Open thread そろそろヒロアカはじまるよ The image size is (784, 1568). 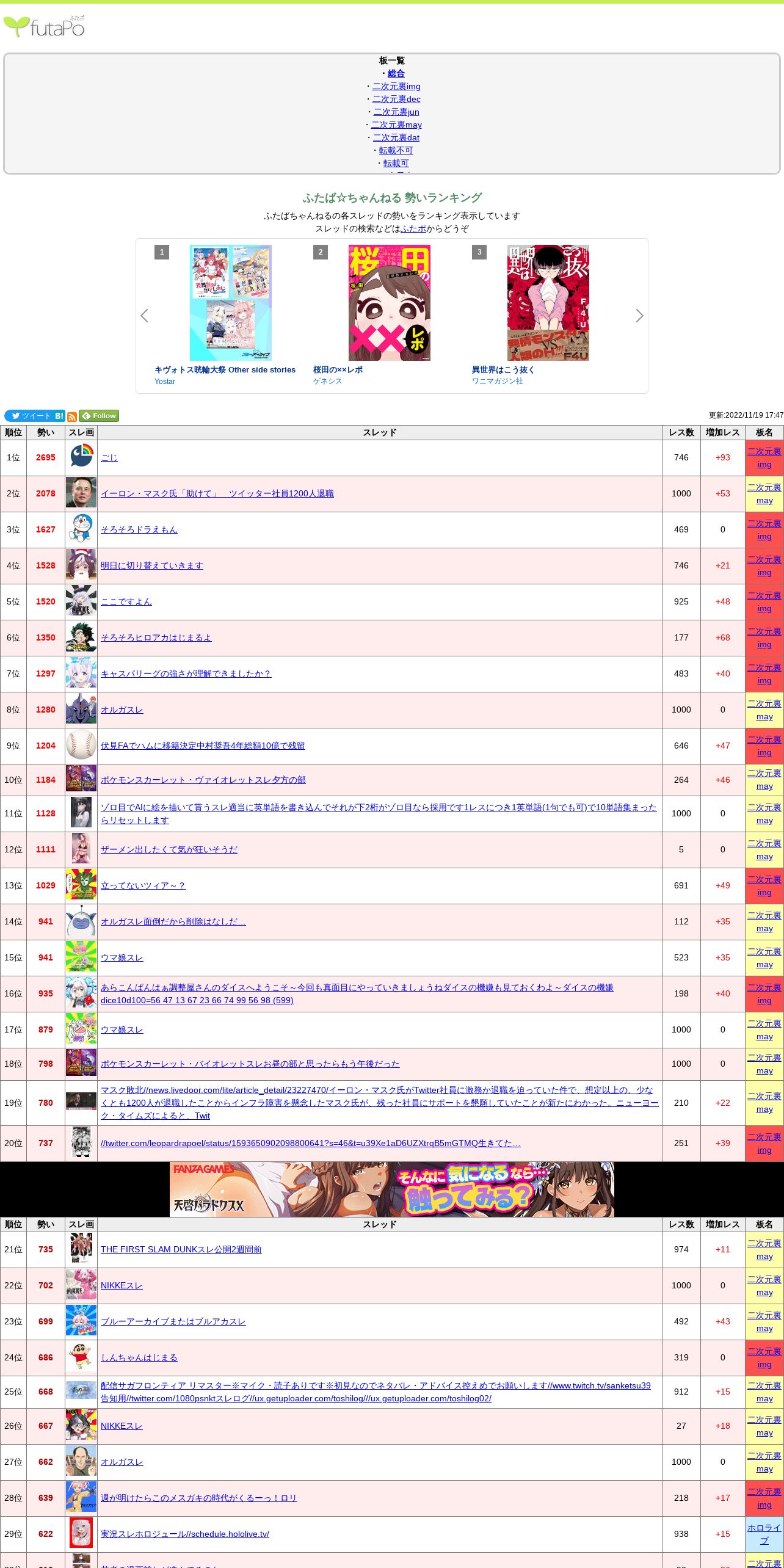156,637
